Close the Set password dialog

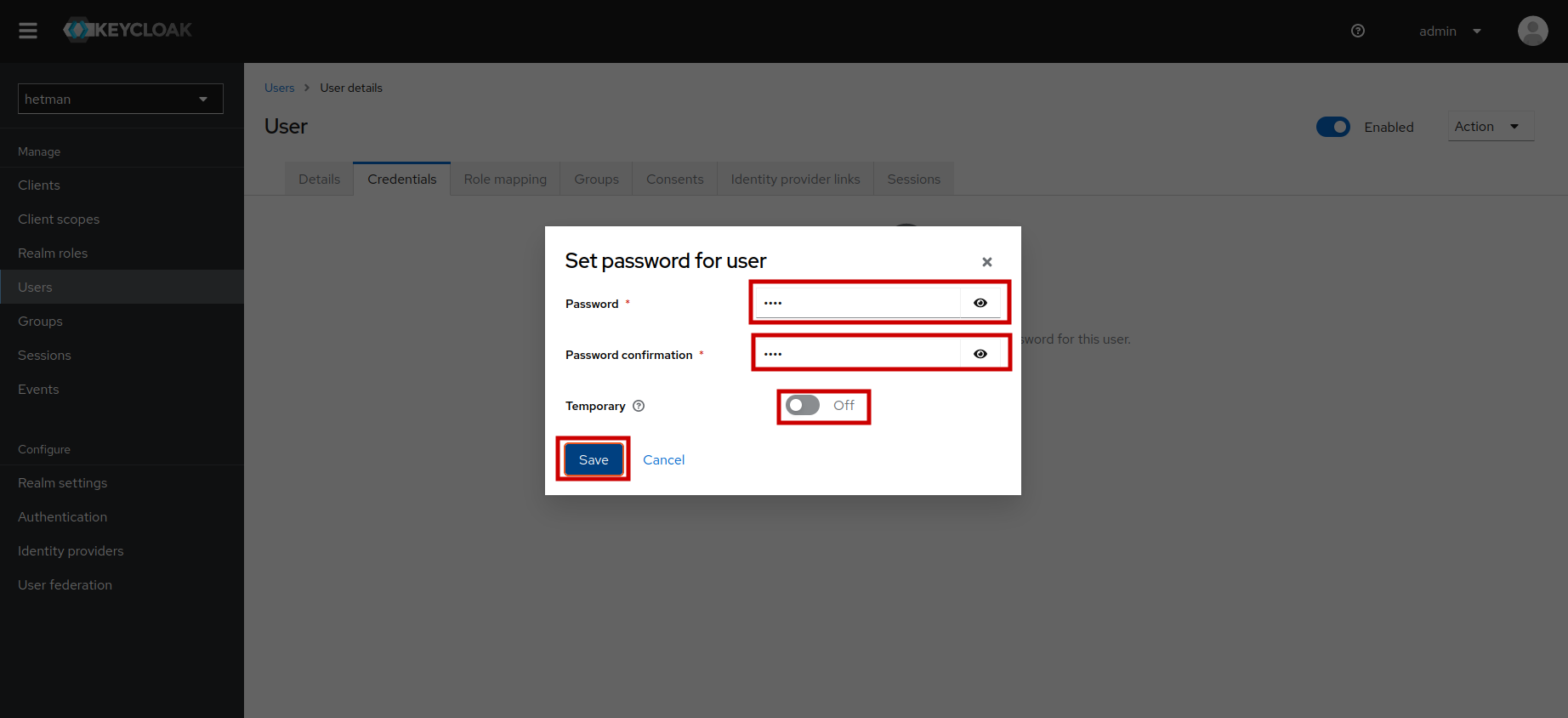click(x=986, y=261)
